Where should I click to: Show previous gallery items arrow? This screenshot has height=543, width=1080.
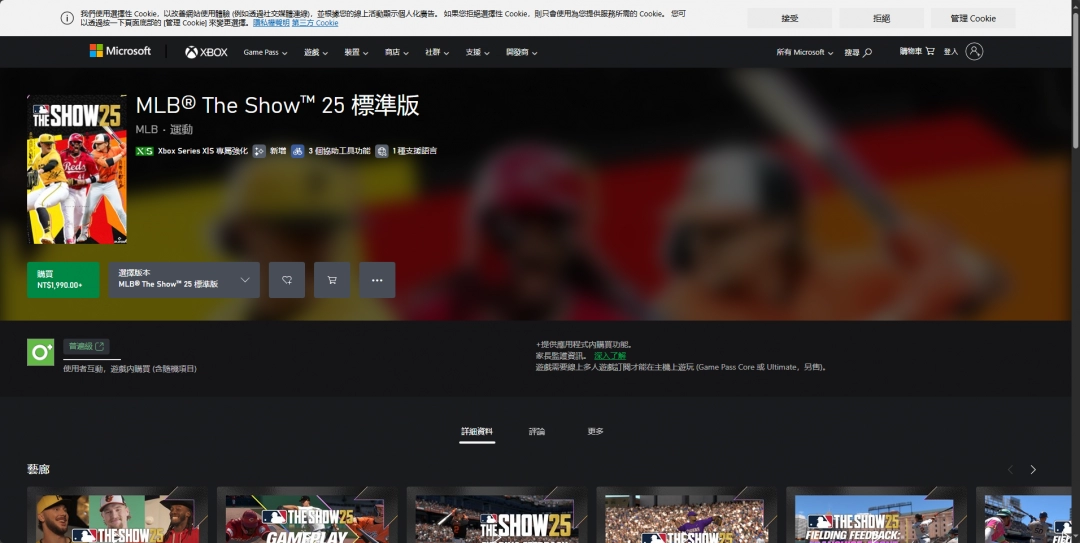(1010, 469)
